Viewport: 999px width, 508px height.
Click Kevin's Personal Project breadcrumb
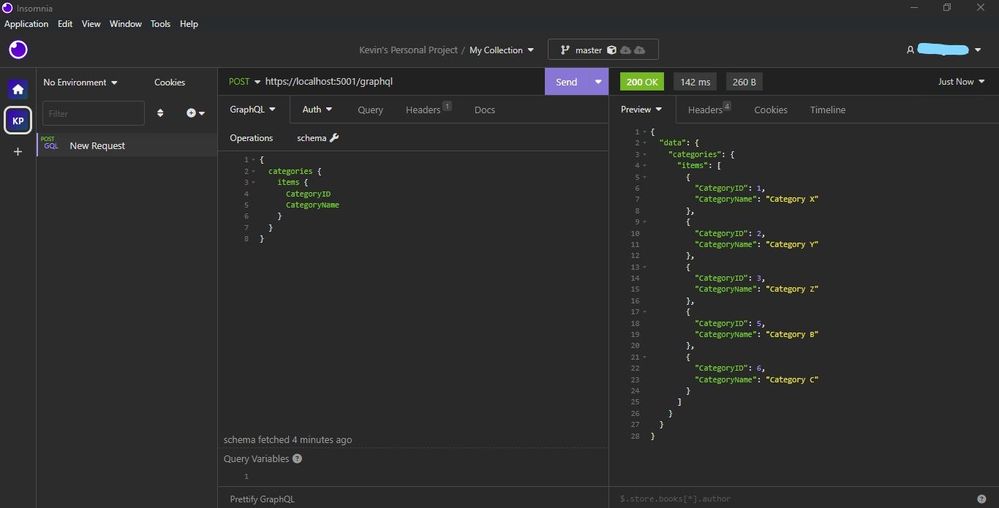click(408, 50)
